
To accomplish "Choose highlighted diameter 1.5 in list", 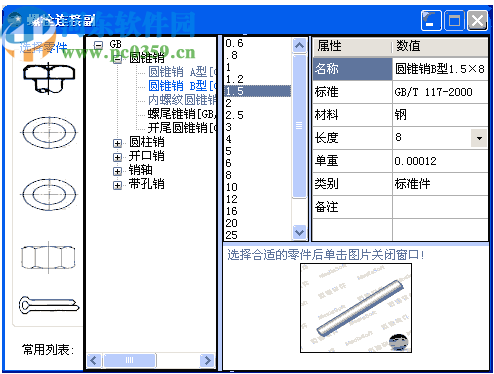I will click(x=258, y=91).
